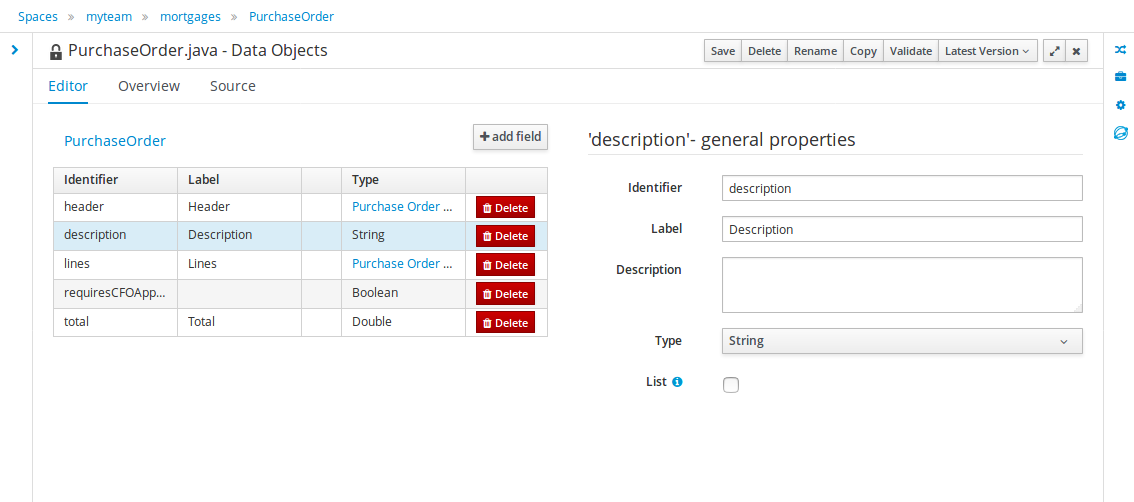Click the add field button
The image size is (1134, 502).
[x=510, y=137]
